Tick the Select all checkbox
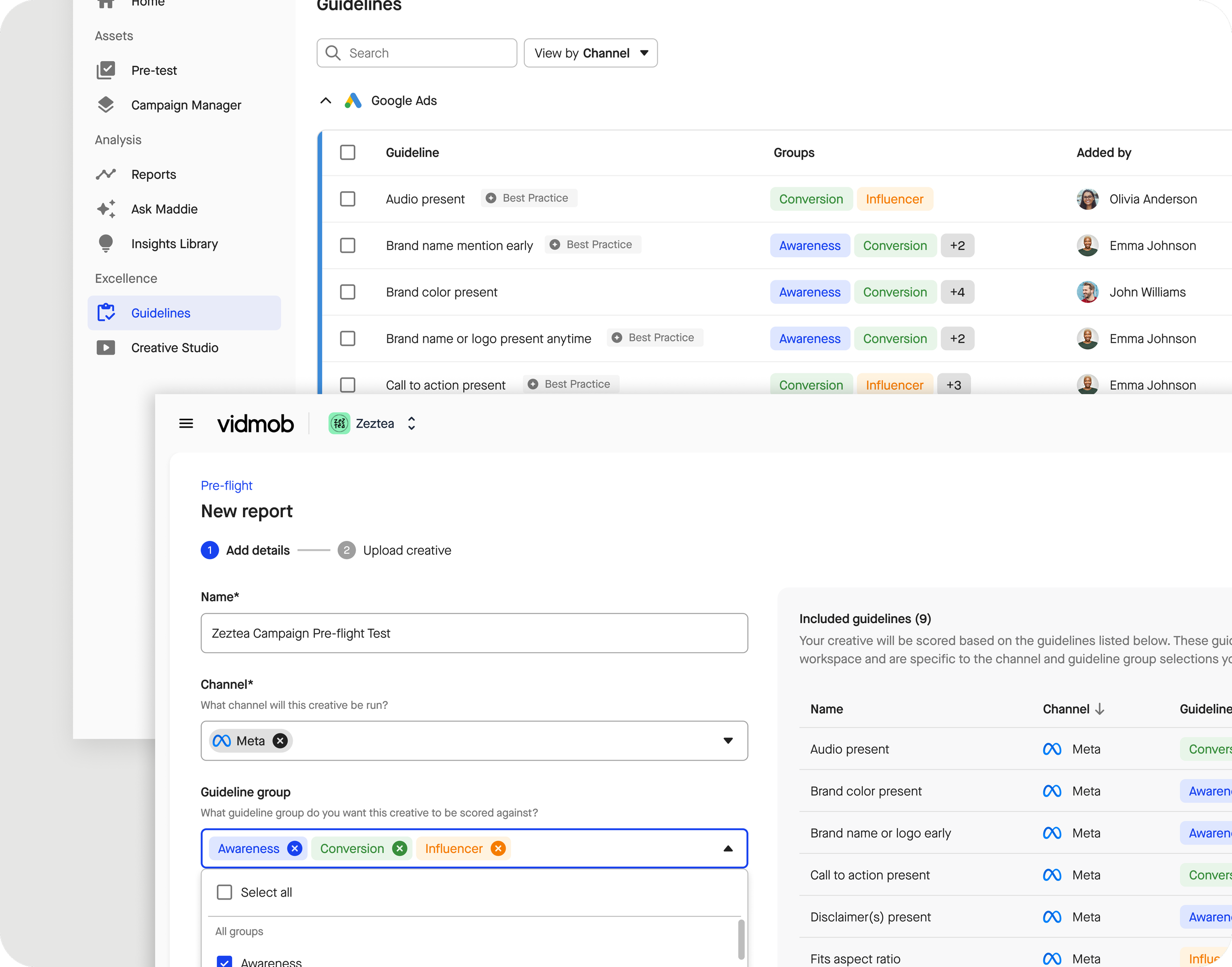1232x967 pixels. 224,892
